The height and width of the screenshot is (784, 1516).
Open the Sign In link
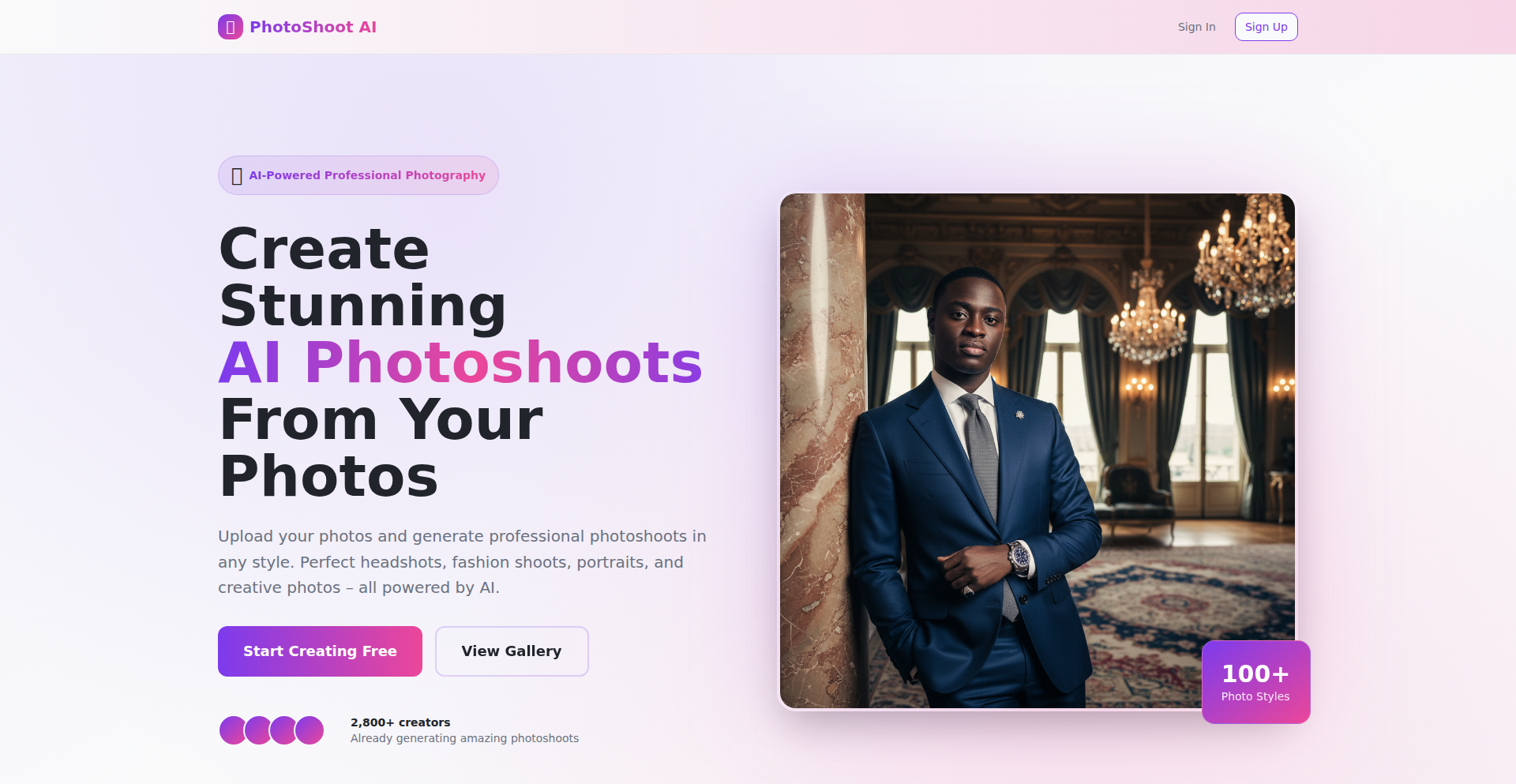[1196, 27]
